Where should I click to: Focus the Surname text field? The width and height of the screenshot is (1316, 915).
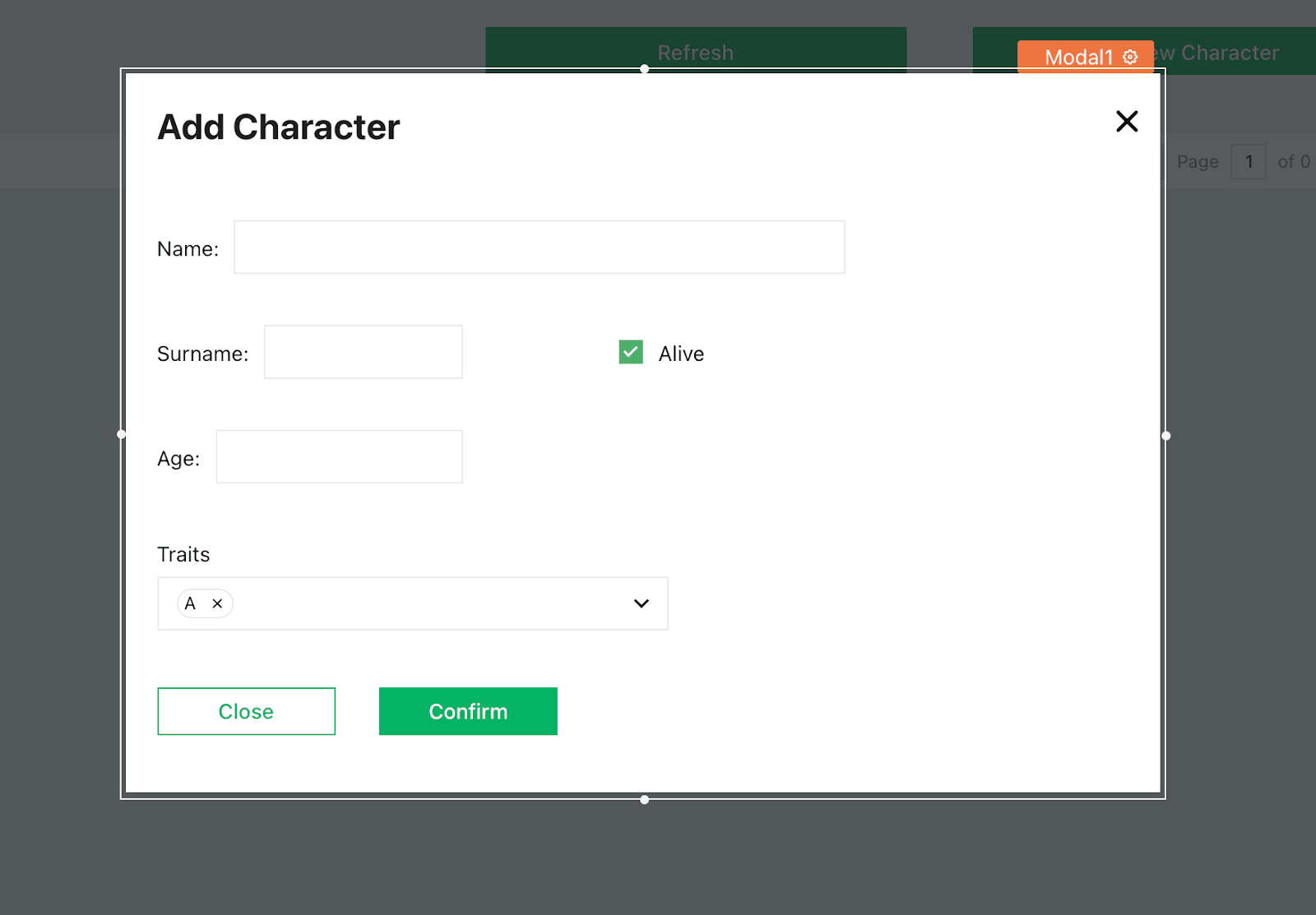(x=363, y=352)
